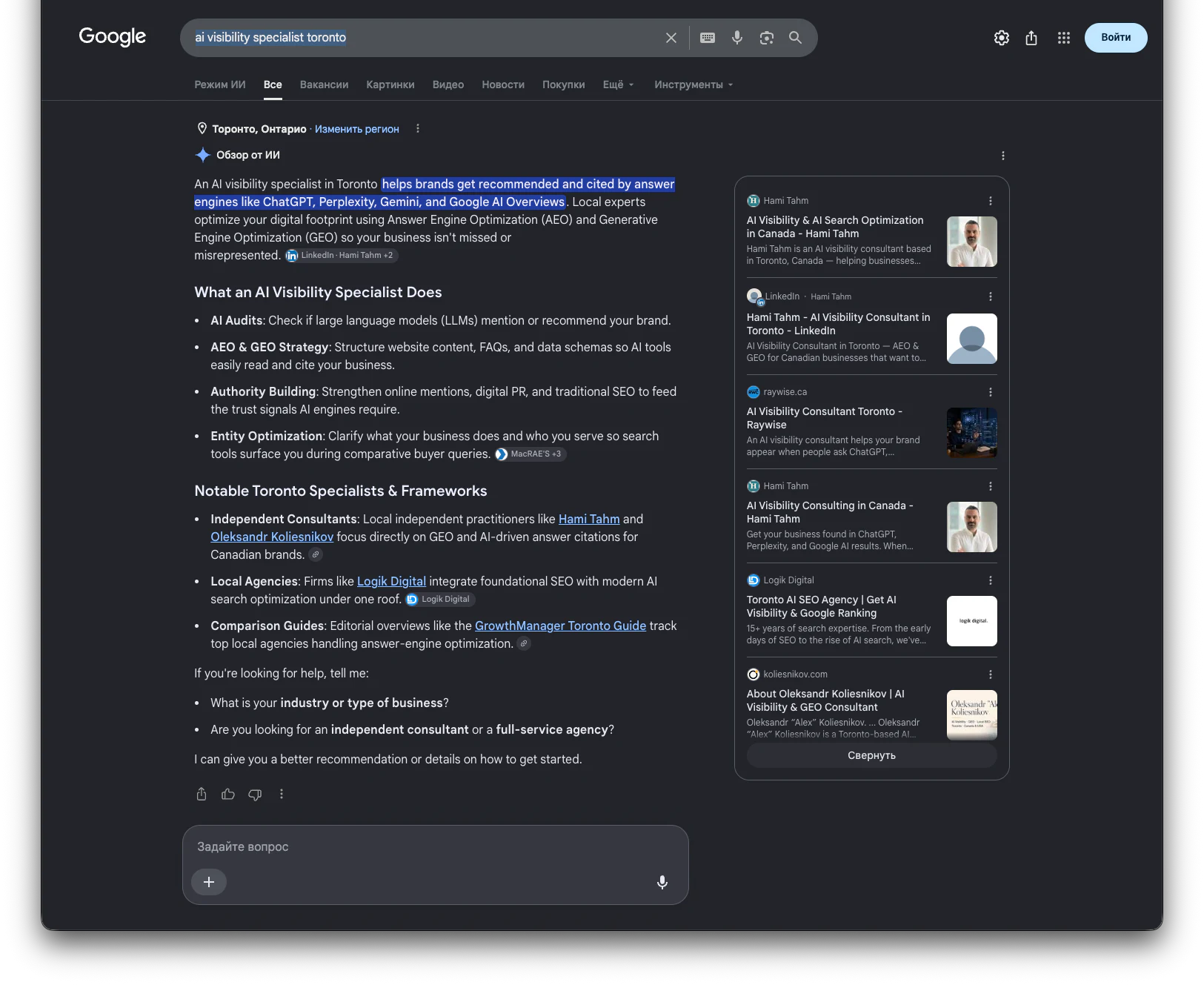This screenshot has height=985, width=1204.
Task: Give thumbs down to the AI overview
Action: pyautogui.click(x=255, y=795)
